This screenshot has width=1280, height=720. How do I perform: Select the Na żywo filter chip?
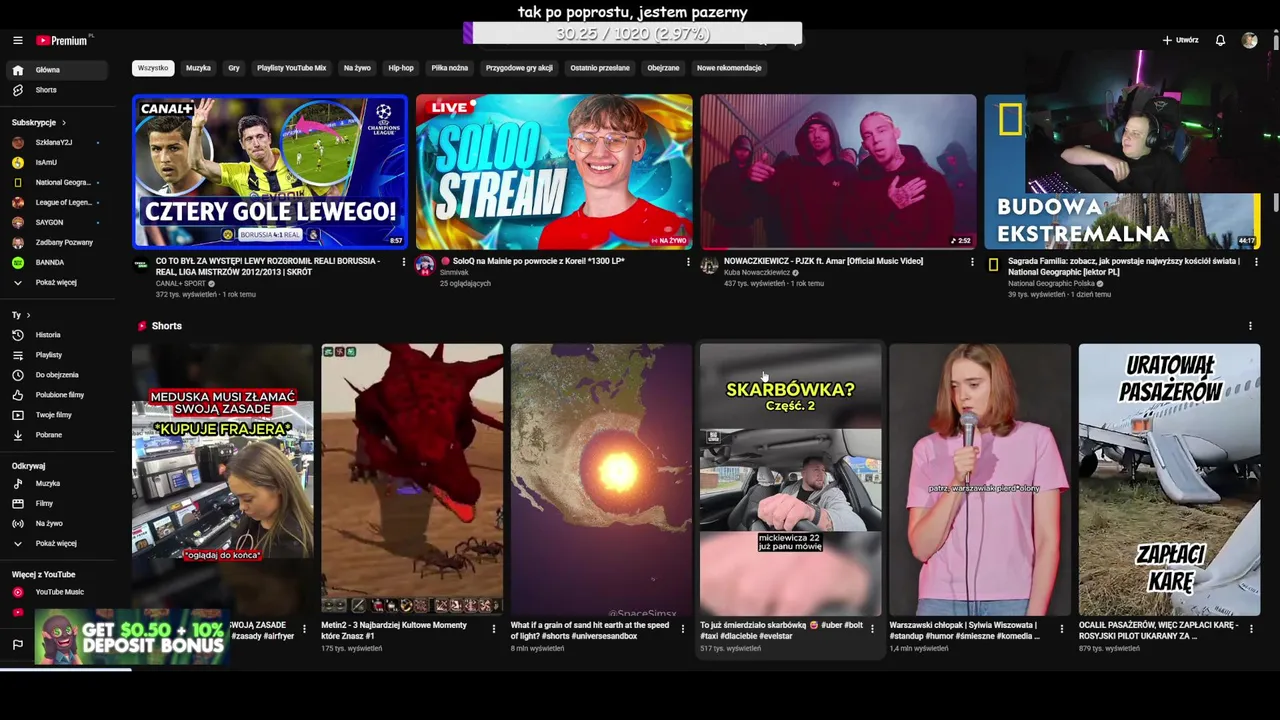click(357, 68)
